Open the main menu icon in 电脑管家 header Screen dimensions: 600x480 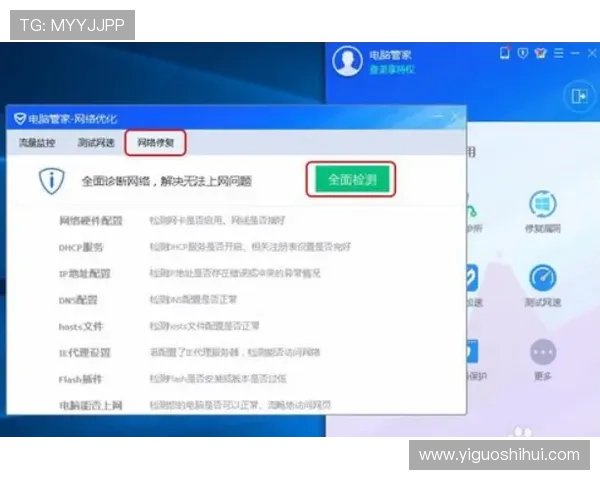point(559,53)
